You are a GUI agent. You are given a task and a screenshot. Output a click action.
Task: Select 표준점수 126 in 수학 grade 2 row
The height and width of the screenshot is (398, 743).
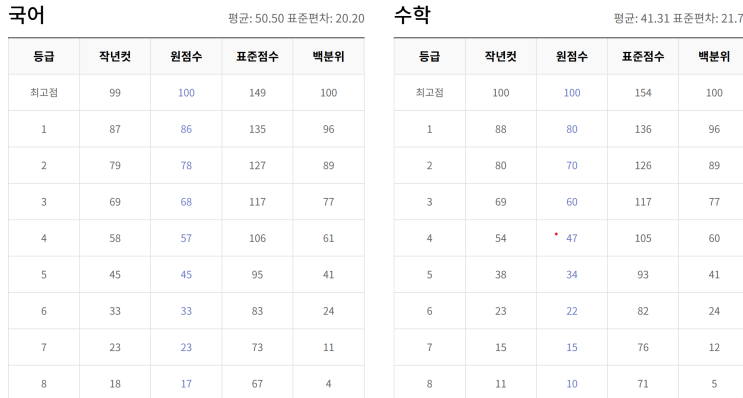tap(643, 165)
